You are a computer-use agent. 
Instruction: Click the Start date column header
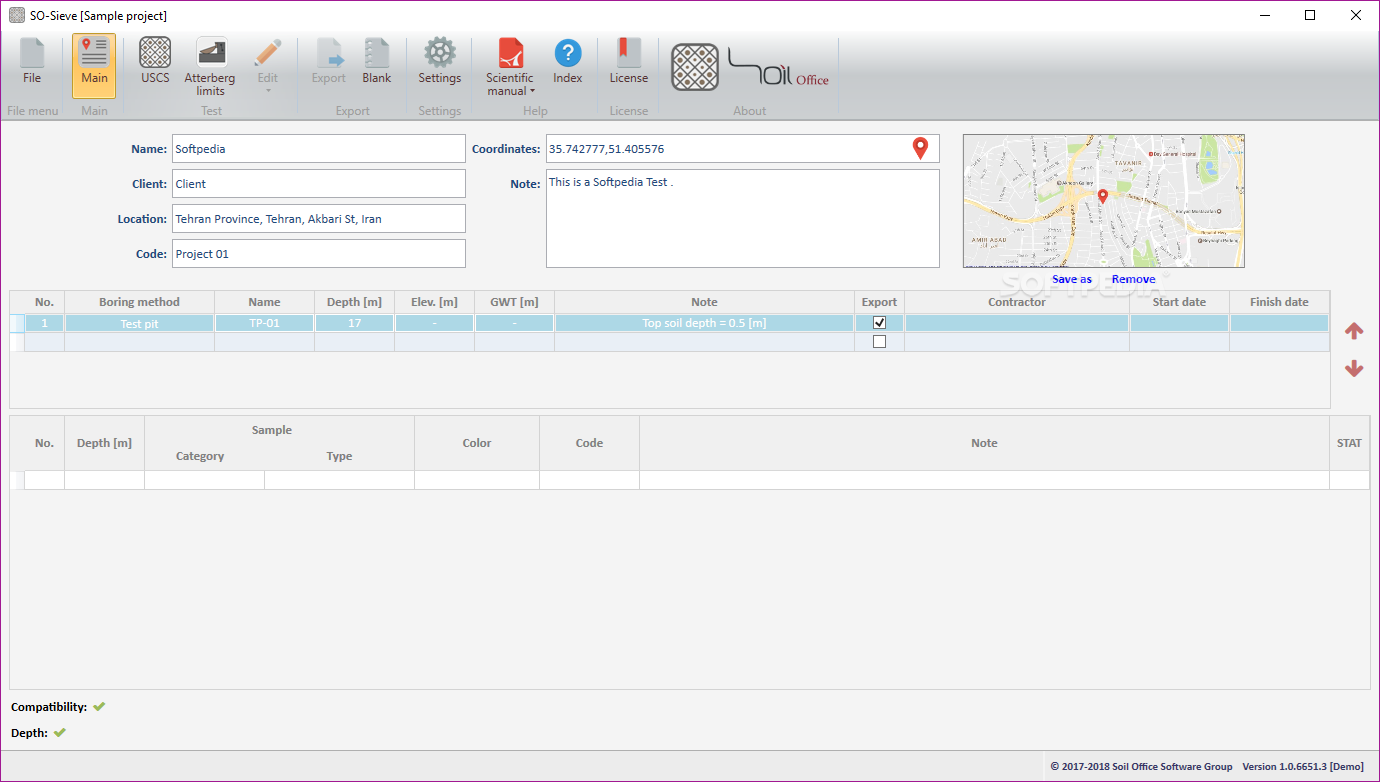coord(1179,302)
